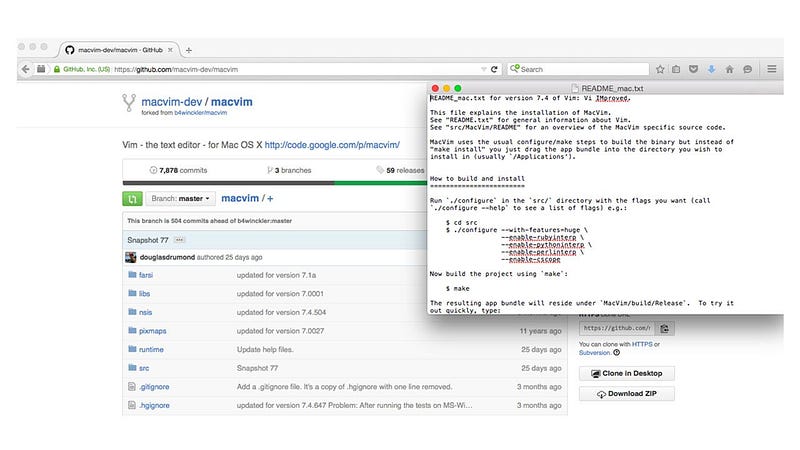Click the help icon next to Subversion
Image resolution: width=800 pixels, height=450 pixels.
pos(616,353)
